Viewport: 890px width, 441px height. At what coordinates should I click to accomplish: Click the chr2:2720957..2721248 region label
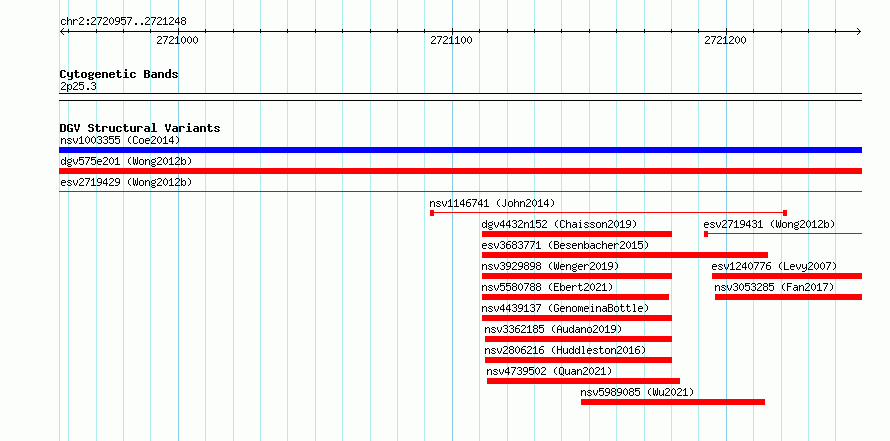coord(123,22)
